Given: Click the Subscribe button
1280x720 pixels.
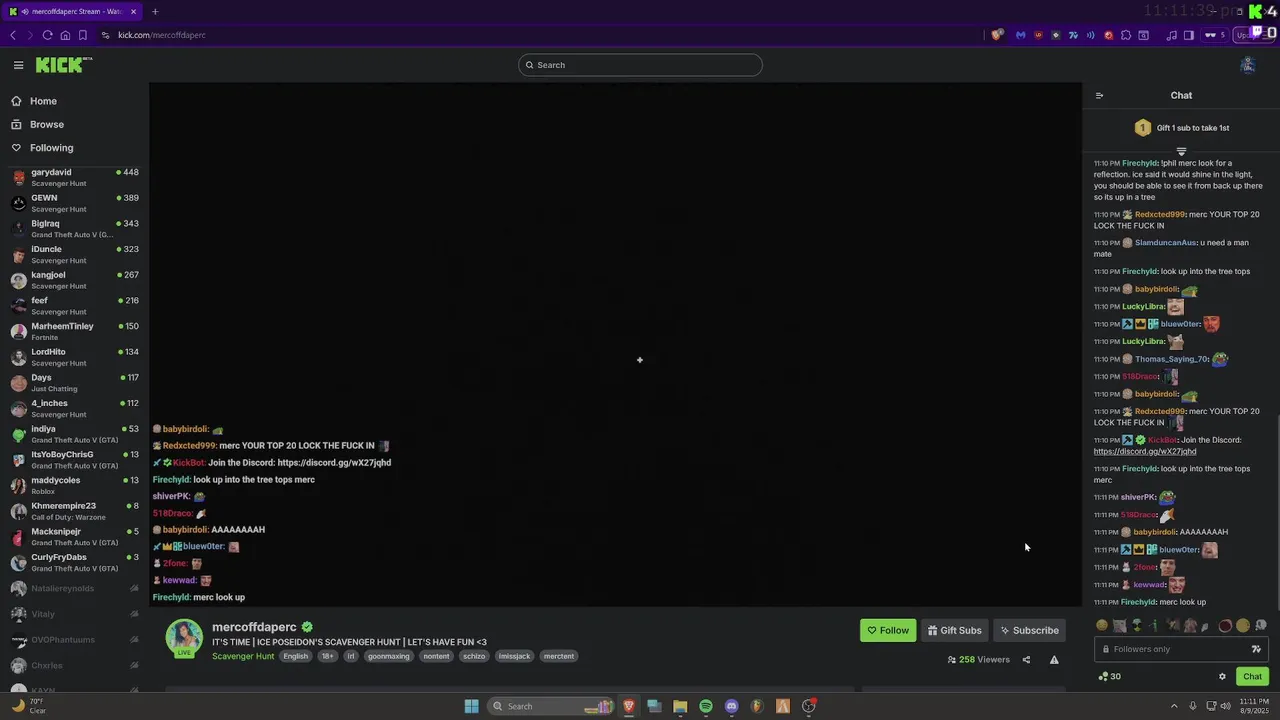Looking at the screenshot, I should [1029, 630].
